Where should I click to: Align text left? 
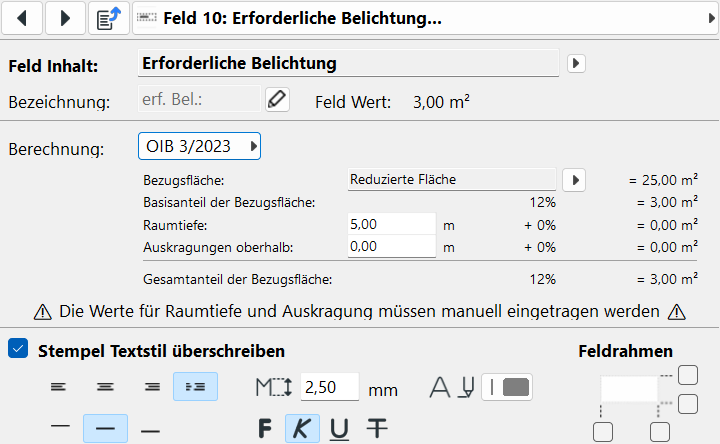59,387
